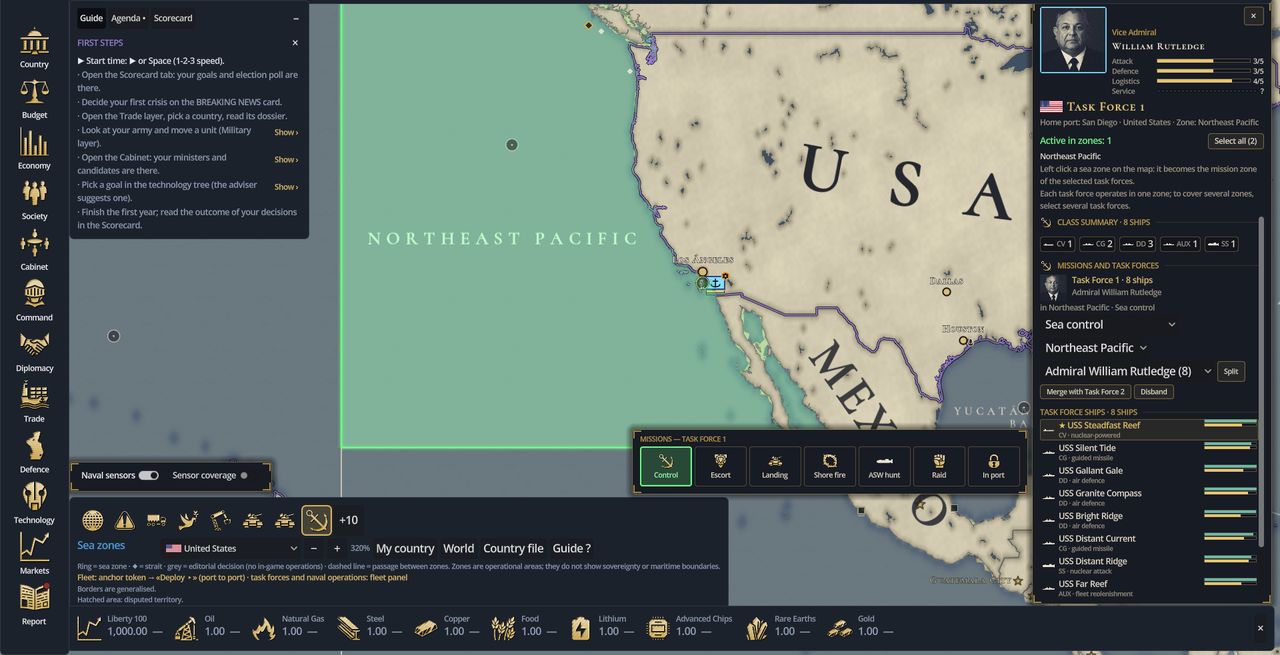Image resolution: width=1280 pixels, height=655 pixels.
Task: Open the Report newspaper icon
Action: (x=34, y=605)
